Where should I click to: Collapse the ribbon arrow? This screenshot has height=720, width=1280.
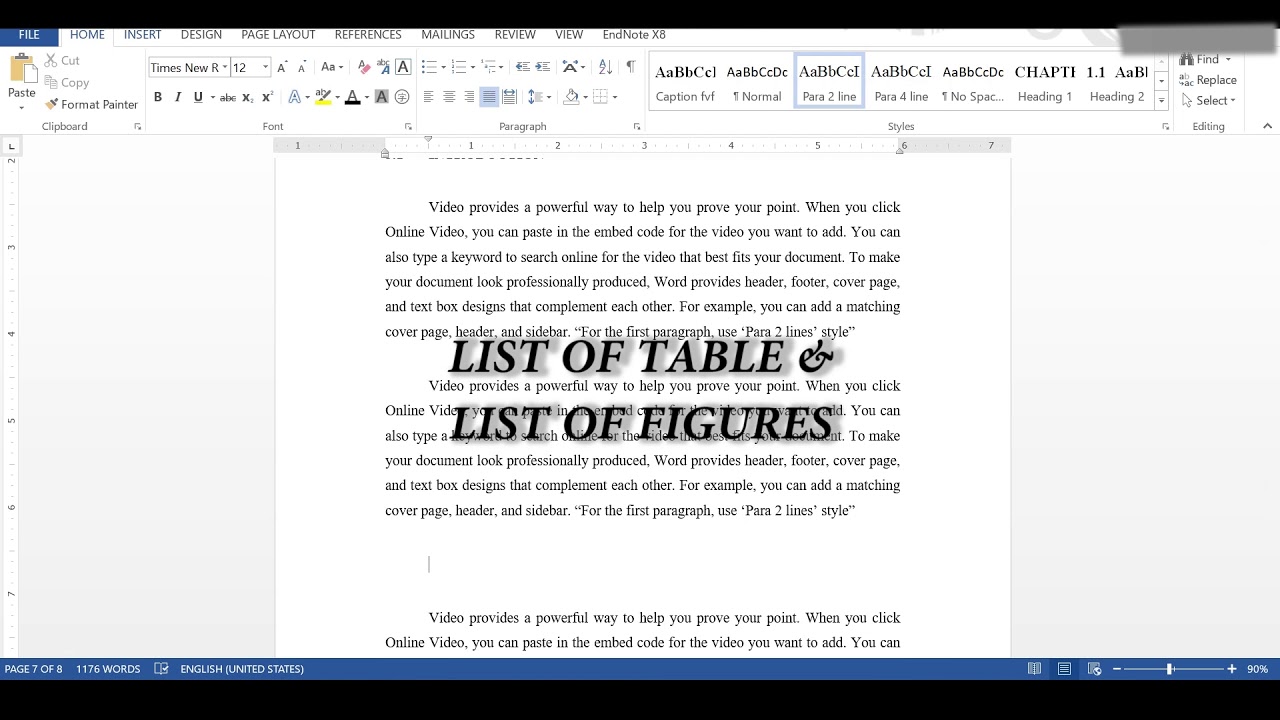tap(1267, 126)
